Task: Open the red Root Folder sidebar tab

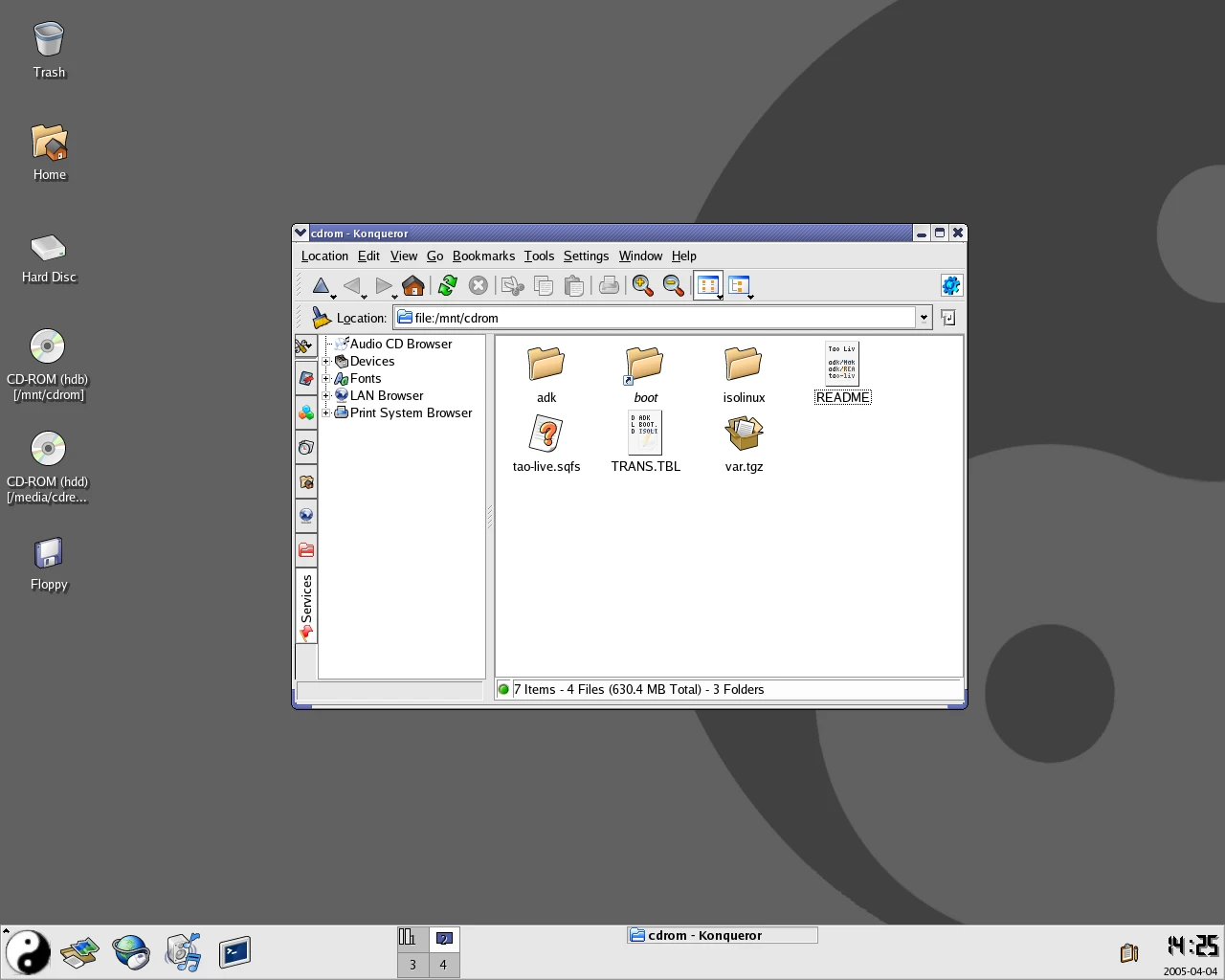Action: (305, 550)
